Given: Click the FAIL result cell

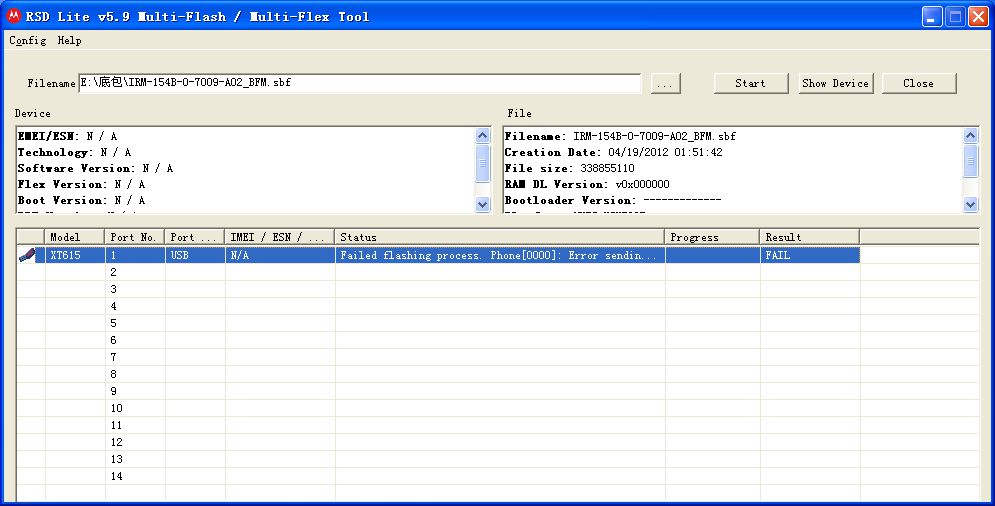Looking at the screenshot, I should click(x=810, y=255).
